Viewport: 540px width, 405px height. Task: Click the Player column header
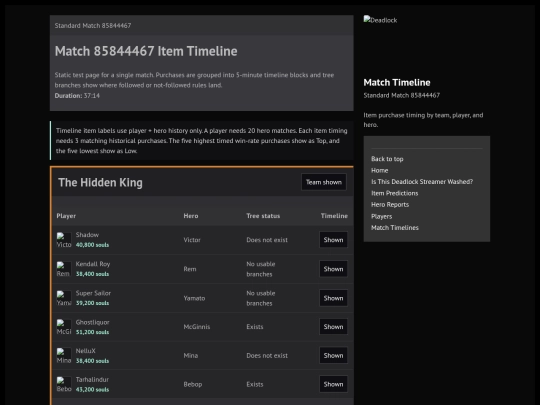(x=66, y=216)
